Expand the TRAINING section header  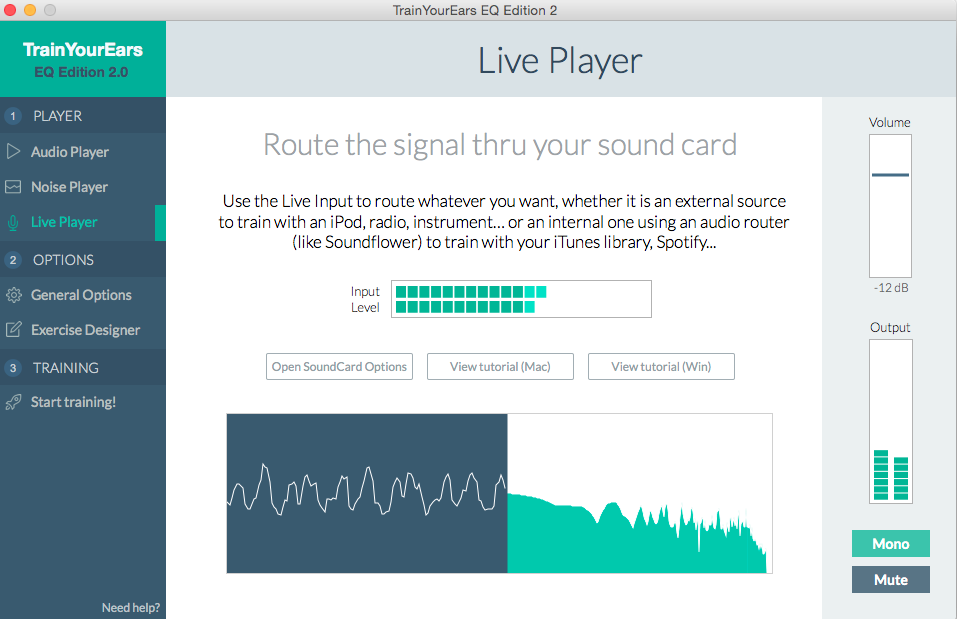point(66,368)
